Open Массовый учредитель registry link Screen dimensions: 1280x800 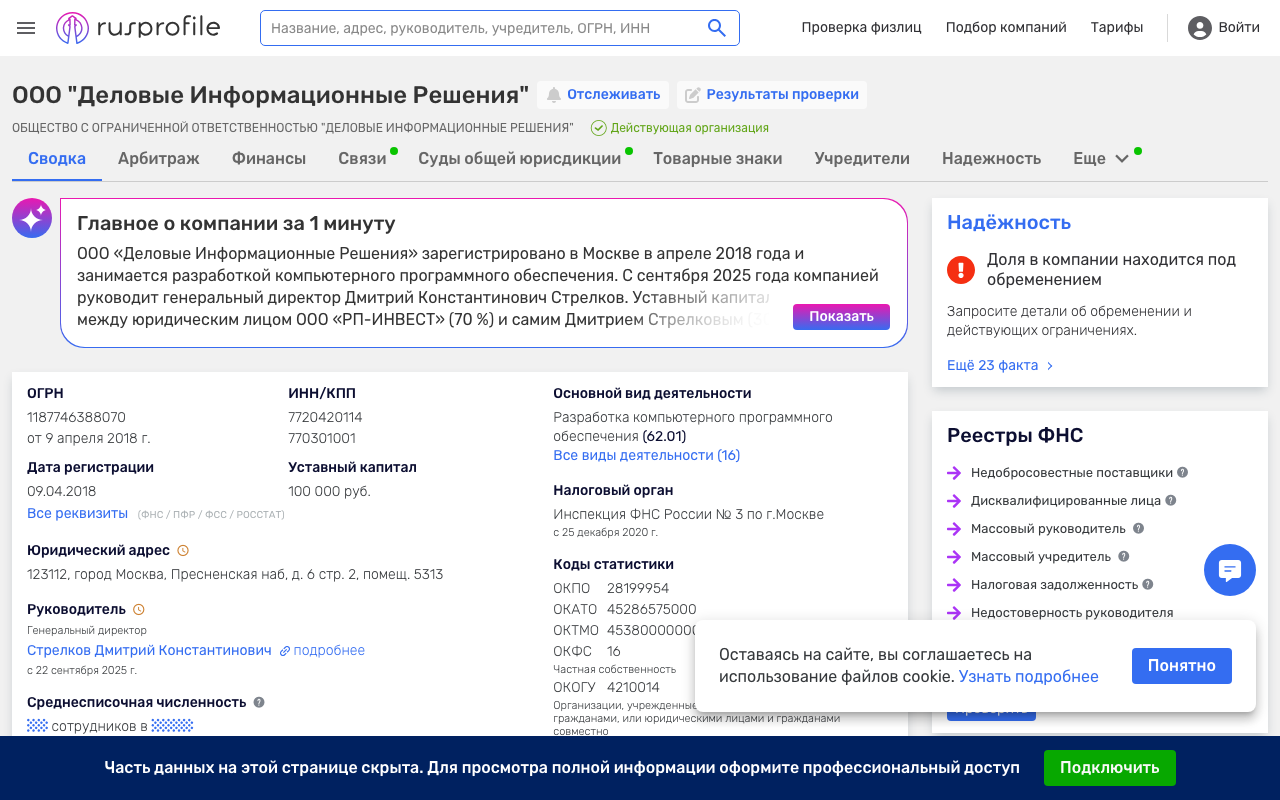click(1041, 556)
